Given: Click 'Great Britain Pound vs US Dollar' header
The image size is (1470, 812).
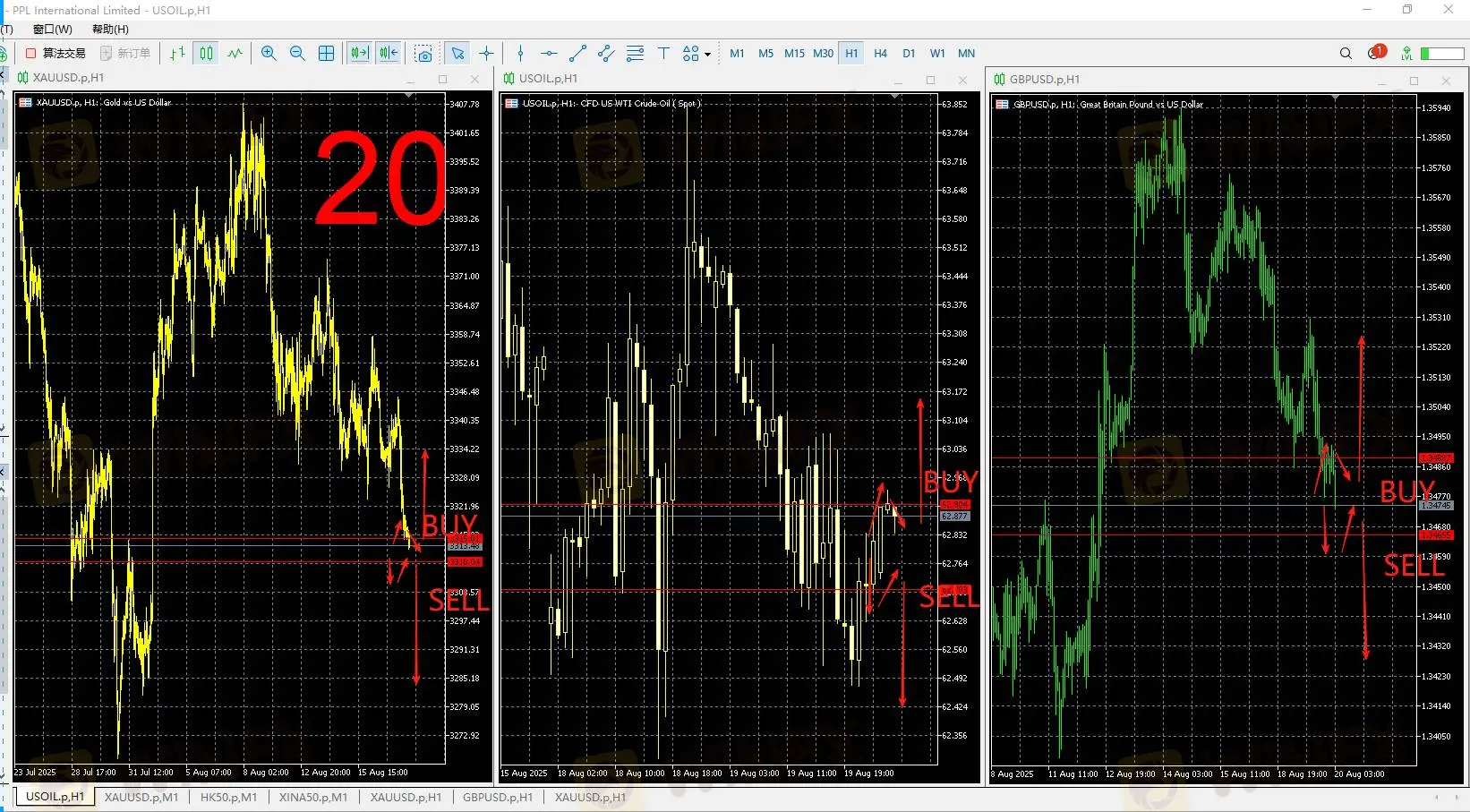Looking at the screenshot, I should click(1141, 104).
